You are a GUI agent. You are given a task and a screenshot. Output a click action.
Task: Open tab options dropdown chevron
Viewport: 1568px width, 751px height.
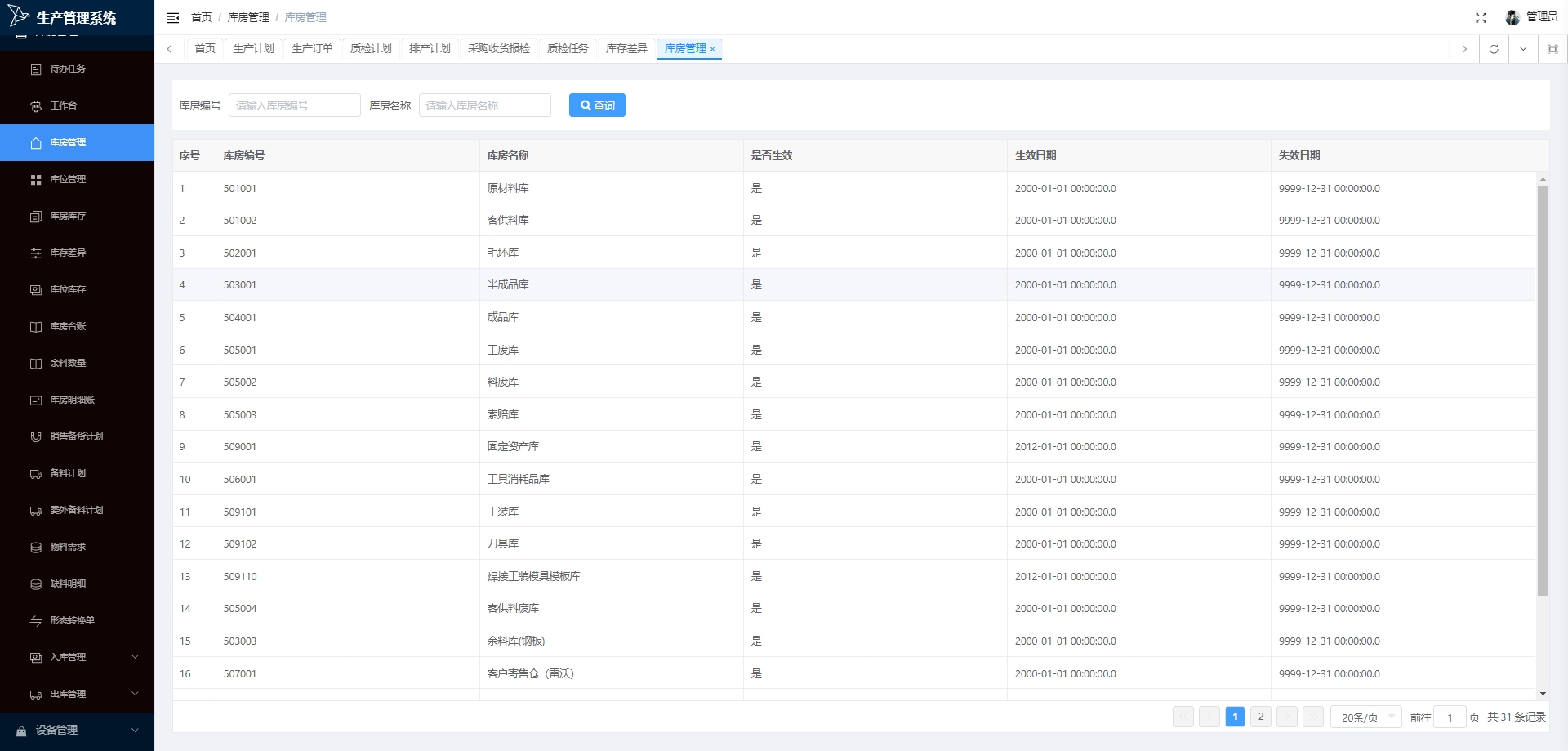click(1523, 49)
